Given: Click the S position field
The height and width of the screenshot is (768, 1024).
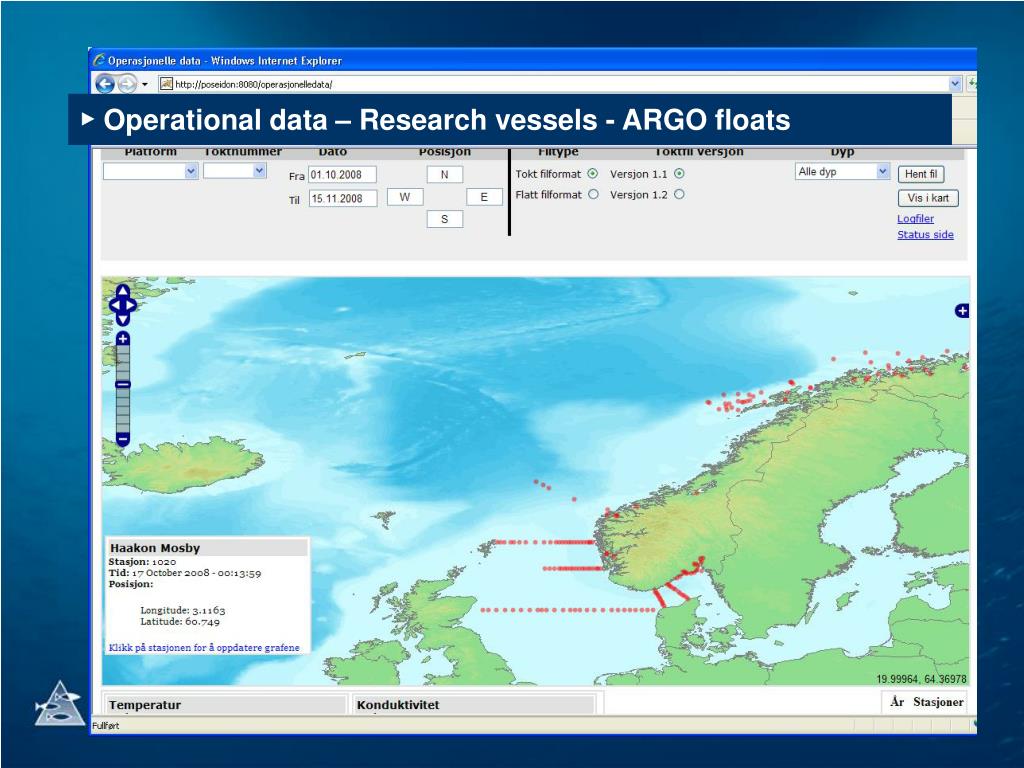Looking at the screenshot, I should pyautogui.click(x=445, y=219).
